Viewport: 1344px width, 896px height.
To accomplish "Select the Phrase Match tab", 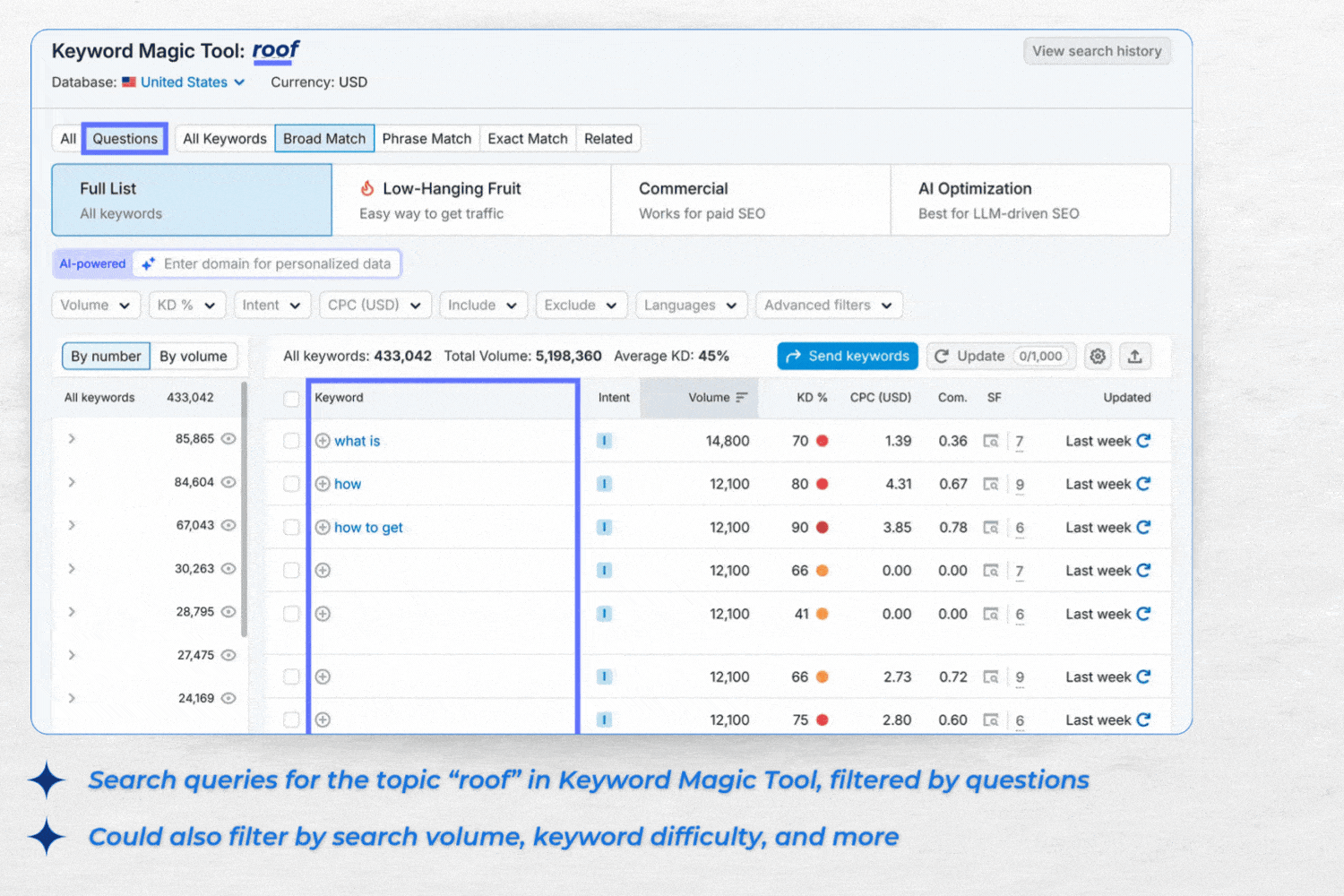I will (426, 139).
